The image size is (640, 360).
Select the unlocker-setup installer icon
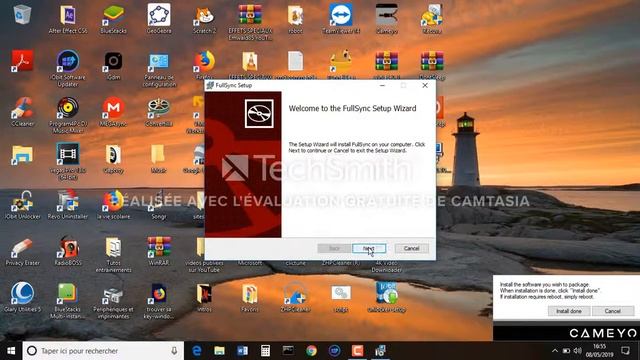(387, 298)
